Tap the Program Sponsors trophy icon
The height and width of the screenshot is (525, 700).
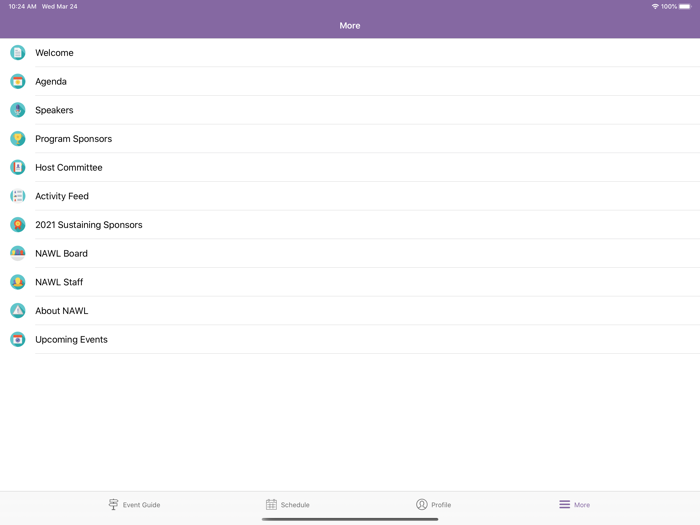tap(17, 139)
